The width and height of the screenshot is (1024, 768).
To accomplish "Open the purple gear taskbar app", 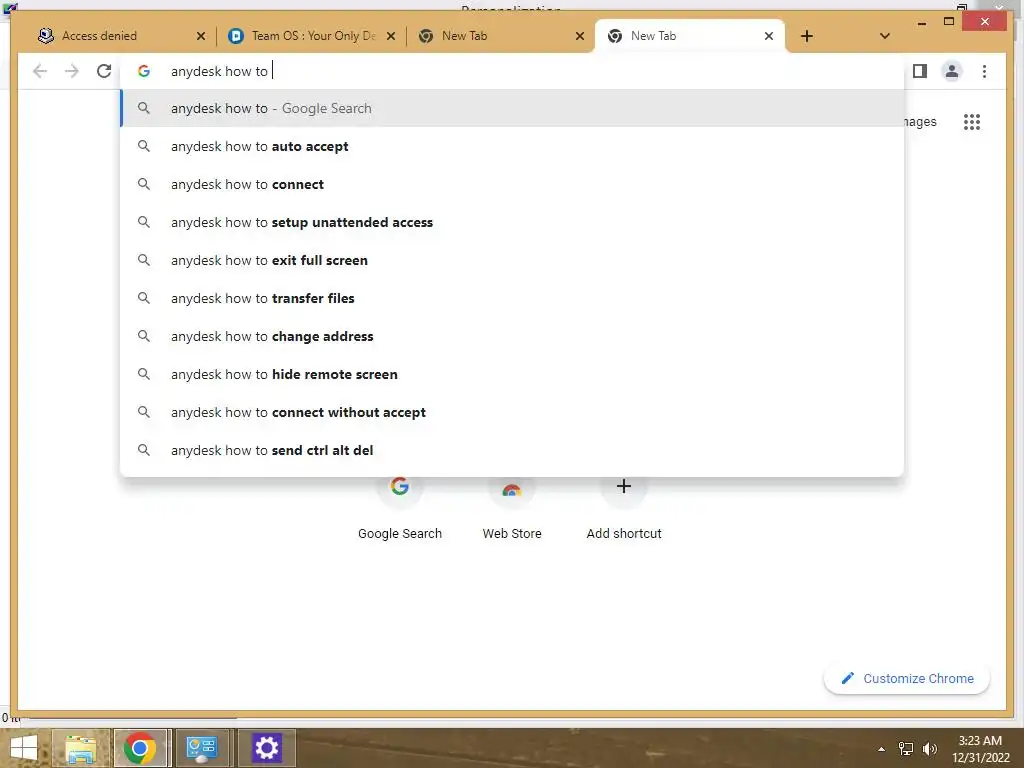I will (266, 748).
